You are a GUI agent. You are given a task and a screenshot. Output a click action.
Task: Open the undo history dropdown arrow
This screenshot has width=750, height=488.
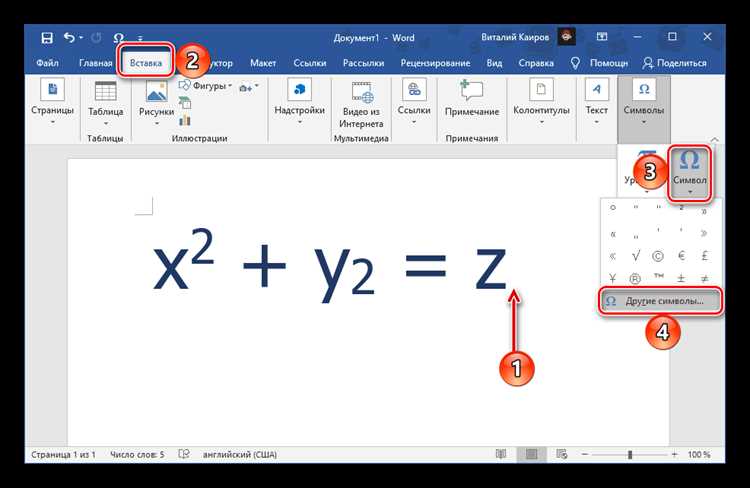(81, 37)
